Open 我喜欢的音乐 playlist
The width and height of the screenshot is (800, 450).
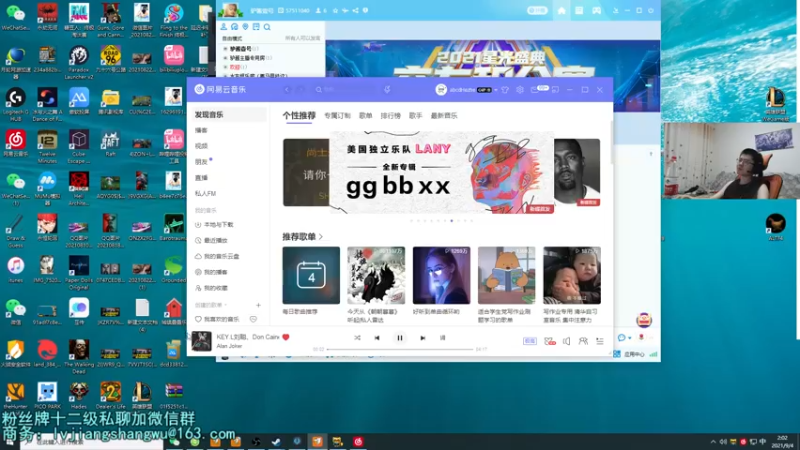click(x=217, y=319)
